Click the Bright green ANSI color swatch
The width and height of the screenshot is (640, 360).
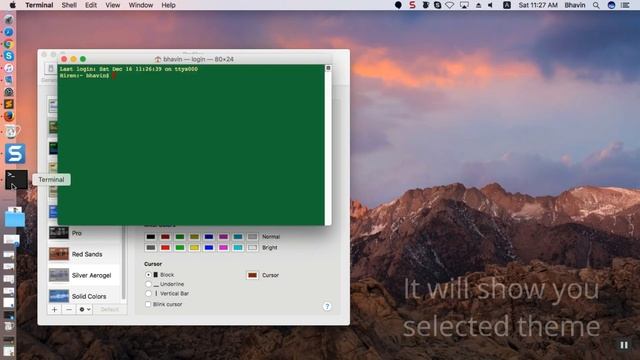click(180, 248)
